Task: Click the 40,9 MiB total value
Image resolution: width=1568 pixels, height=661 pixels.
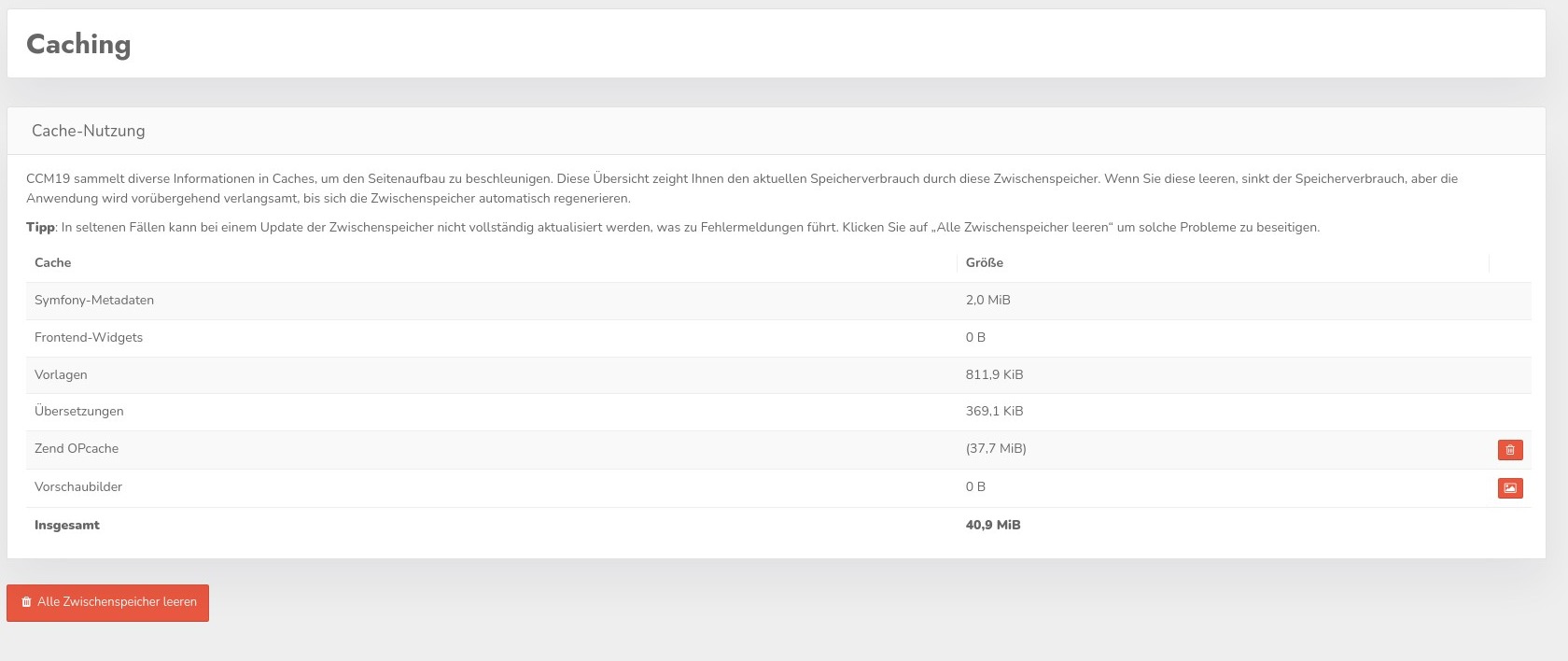Action: tap(993, 526)
